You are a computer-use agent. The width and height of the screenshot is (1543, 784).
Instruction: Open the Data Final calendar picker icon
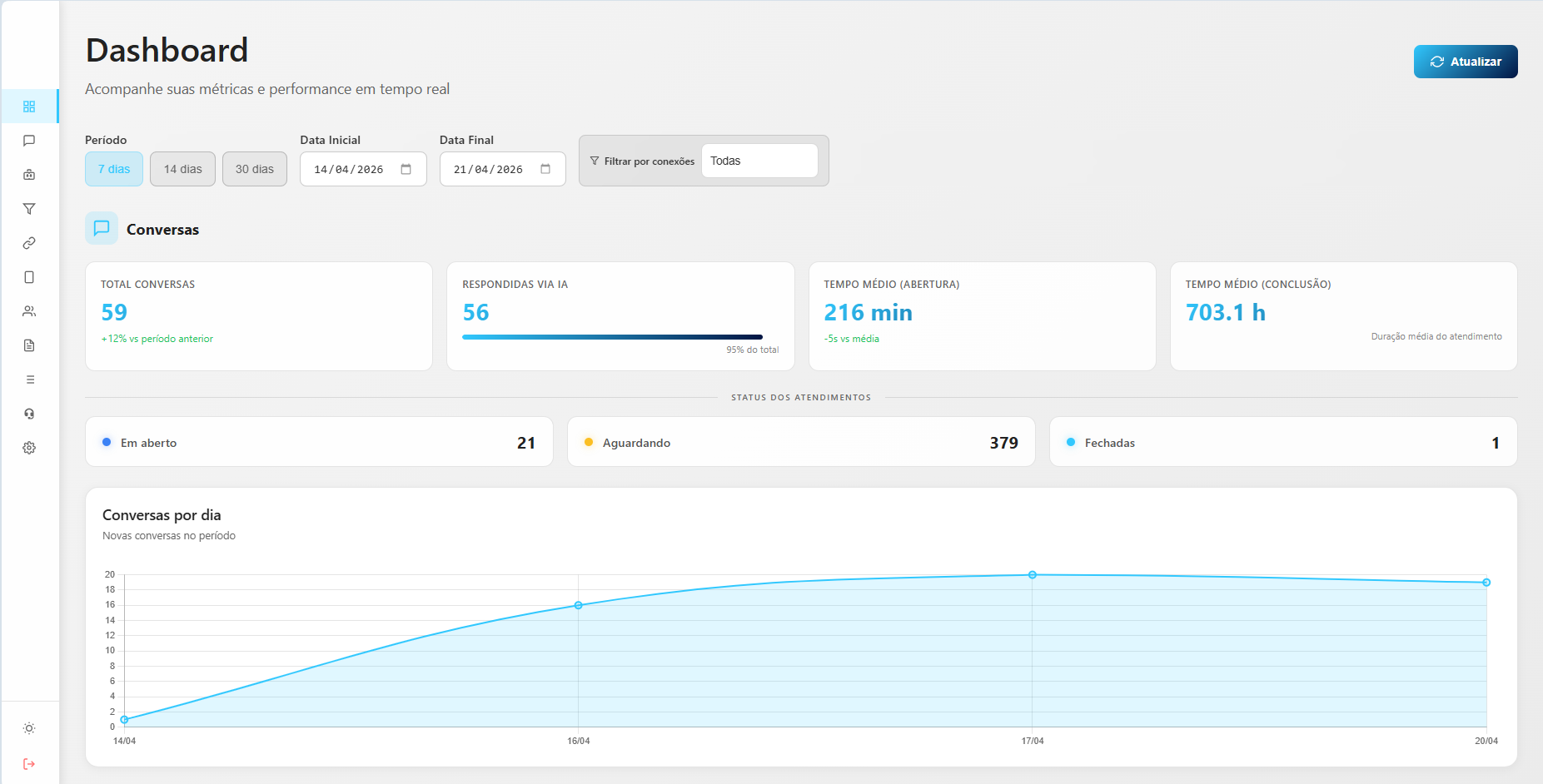tap(545, 169)
